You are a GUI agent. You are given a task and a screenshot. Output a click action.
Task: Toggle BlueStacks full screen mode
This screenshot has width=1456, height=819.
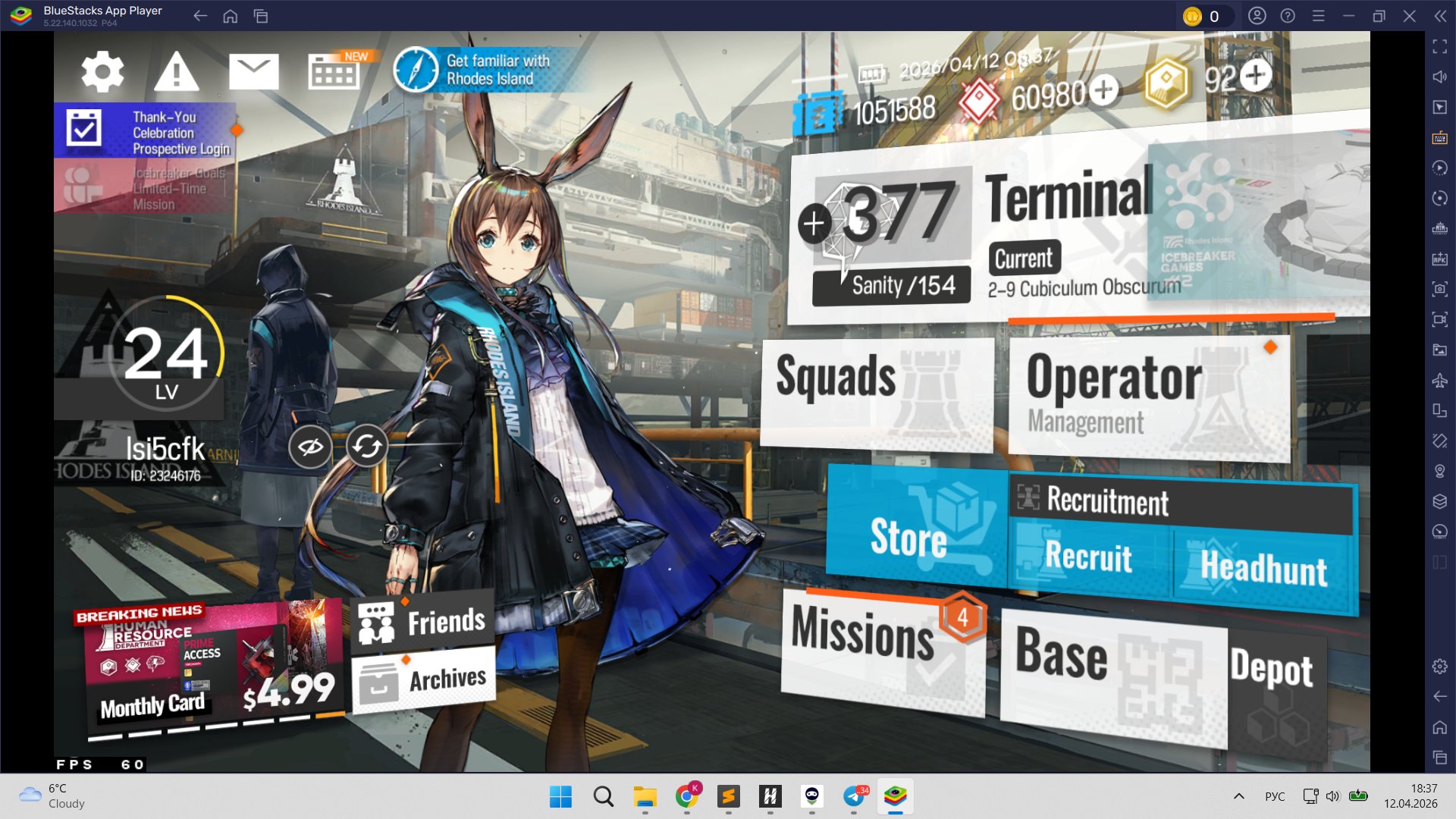click(x=1439, y=47)
